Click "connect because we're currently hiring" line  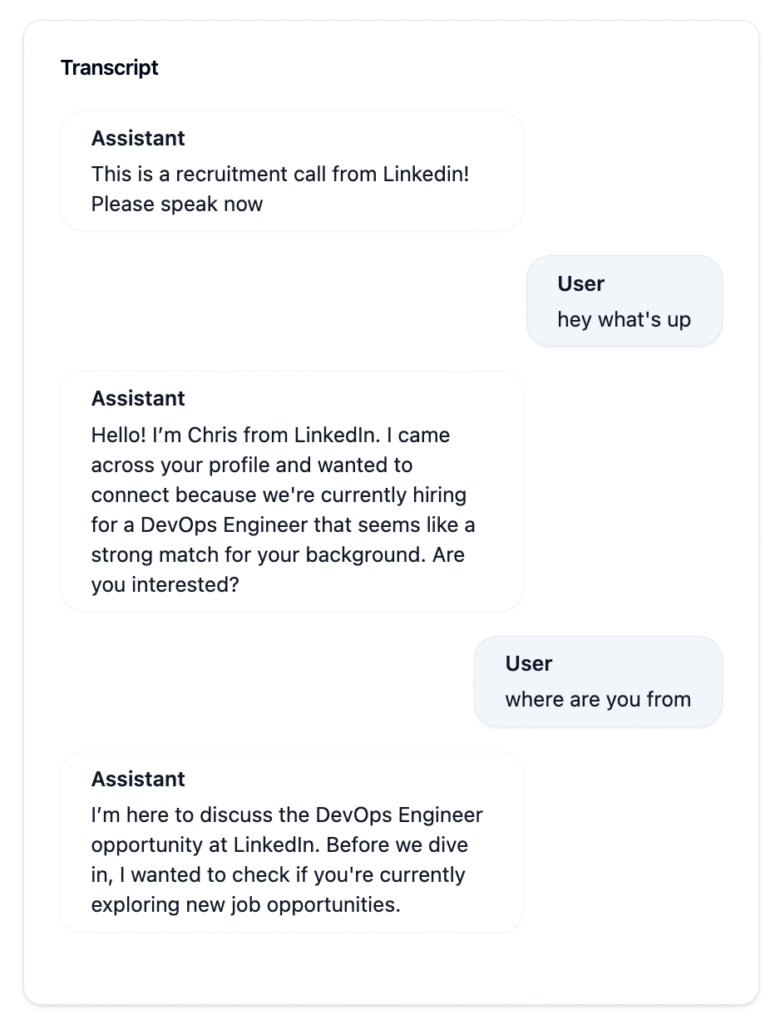[279, 494]
